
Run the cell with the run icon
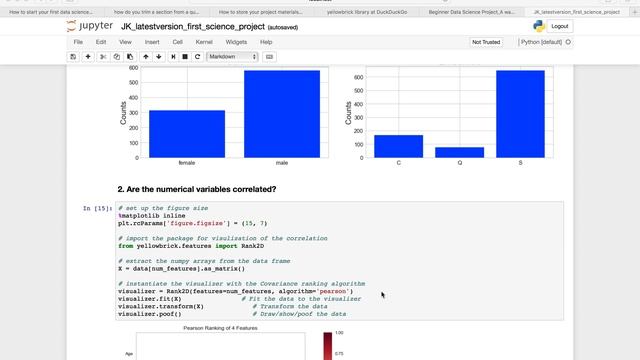pos(173,57)
